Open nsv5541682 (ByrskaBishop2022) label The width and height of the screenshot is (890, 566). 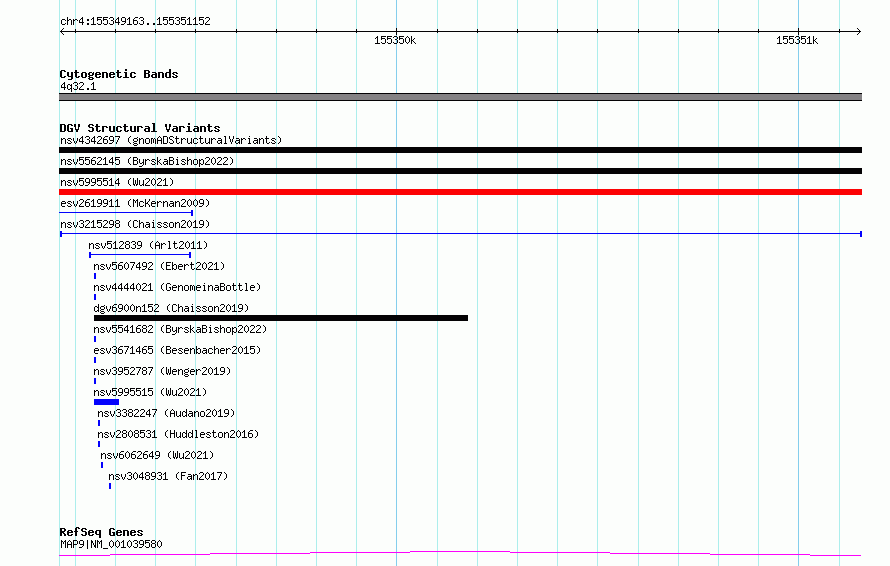coord(180,329)
